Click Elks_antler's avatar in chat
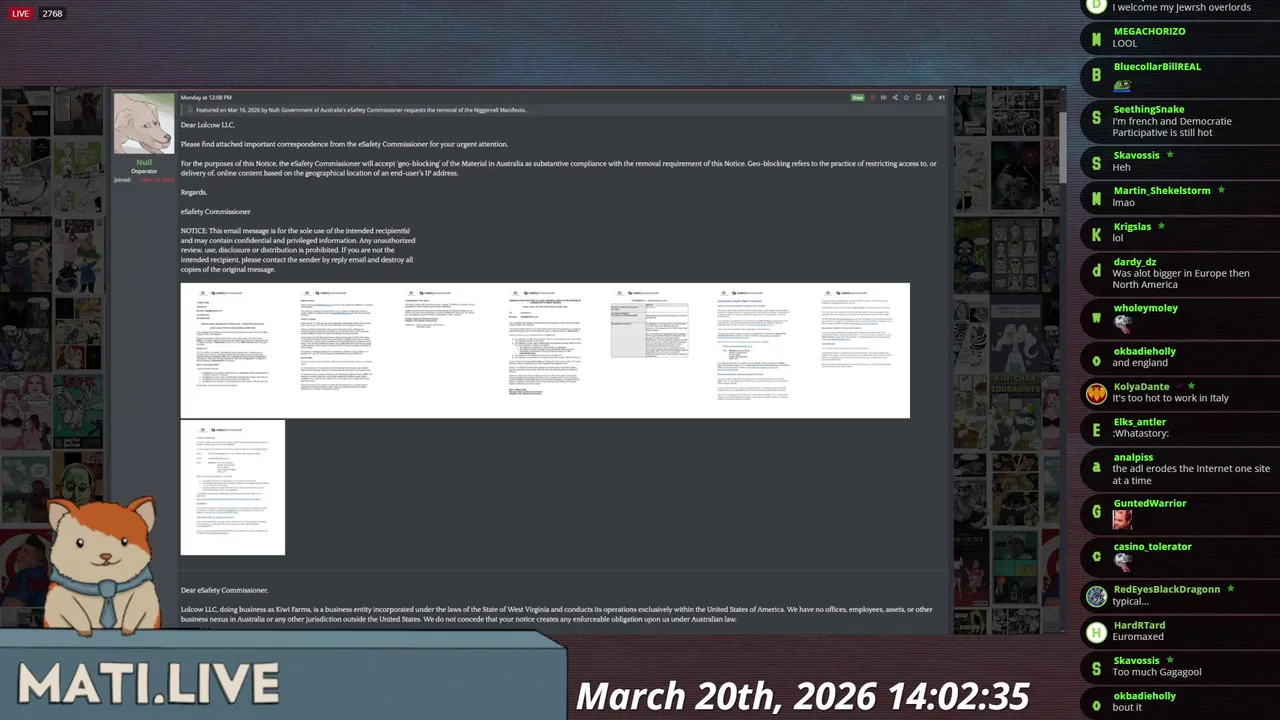This screenshot has width=1280, height=720. [1096, 430]
